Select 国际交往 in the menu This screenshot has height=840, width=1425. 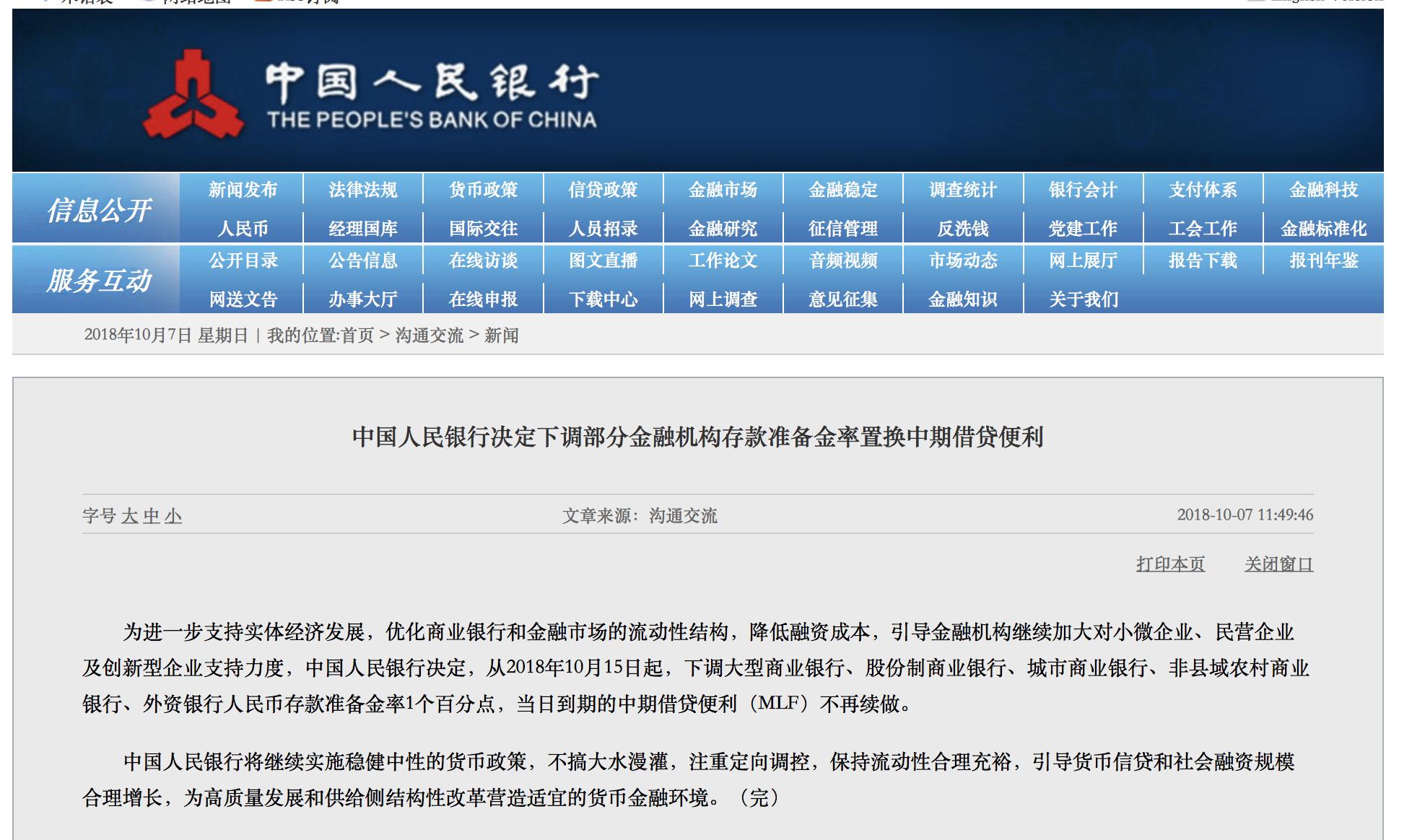click(x=483, y=229)
